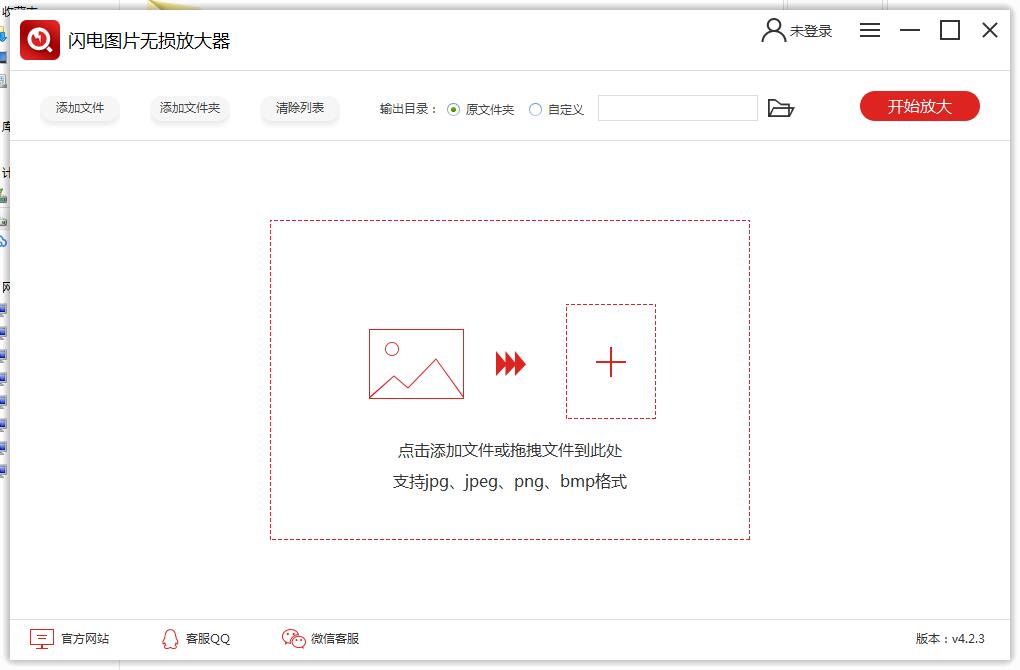Click the 添加文件 button

point(79,110)
